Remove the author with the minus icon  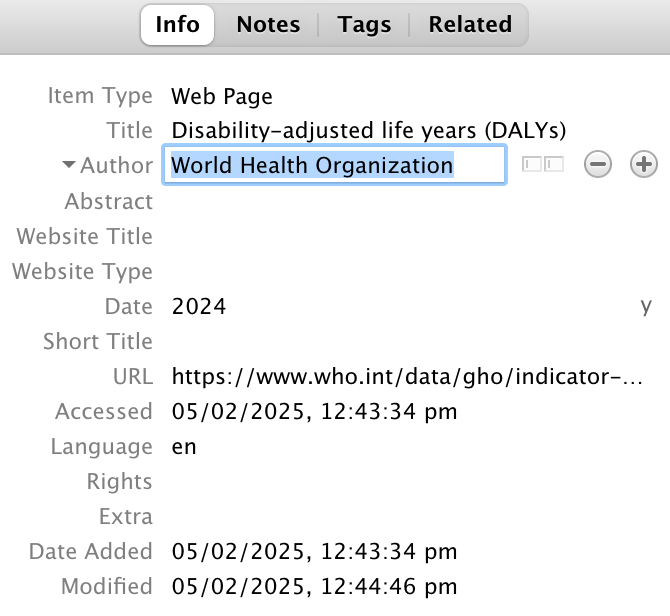tap(598, 164)
